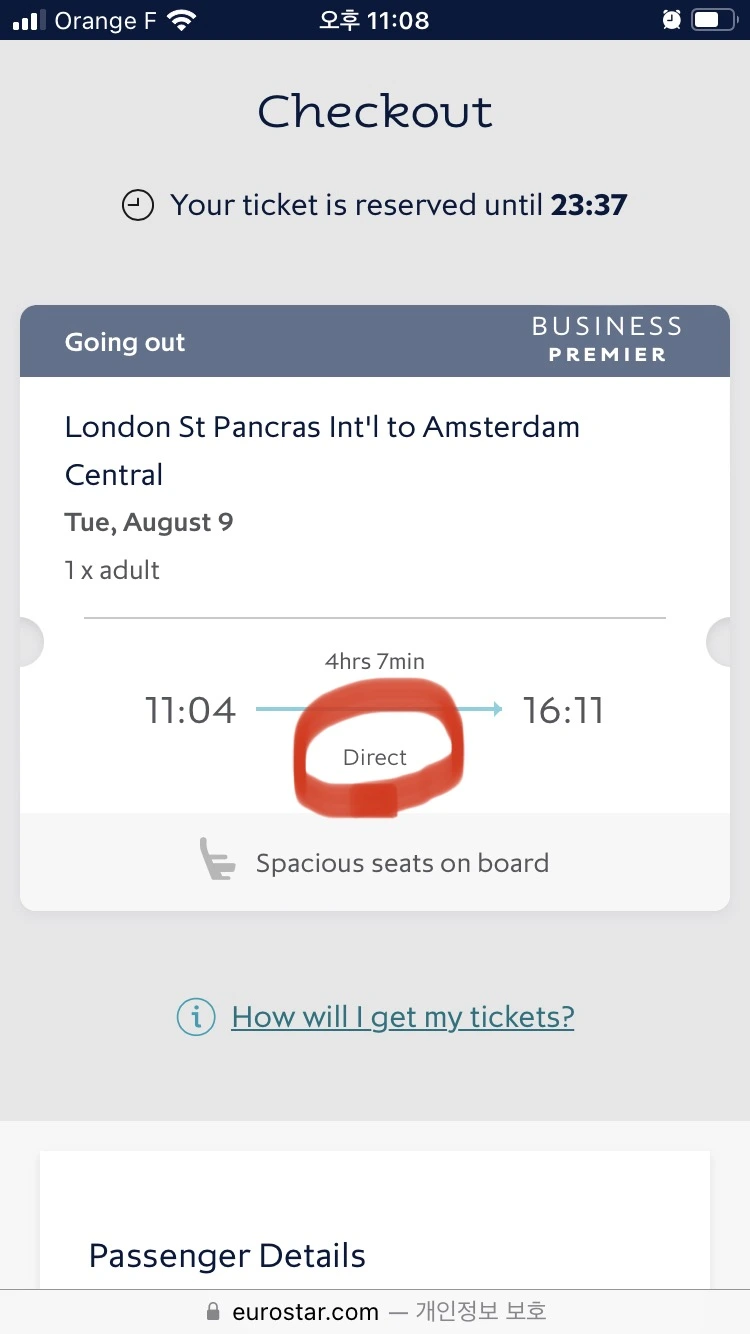Tap the battery icon in status bar
The width and height of the screenshot is (750, 1334).
712,20
